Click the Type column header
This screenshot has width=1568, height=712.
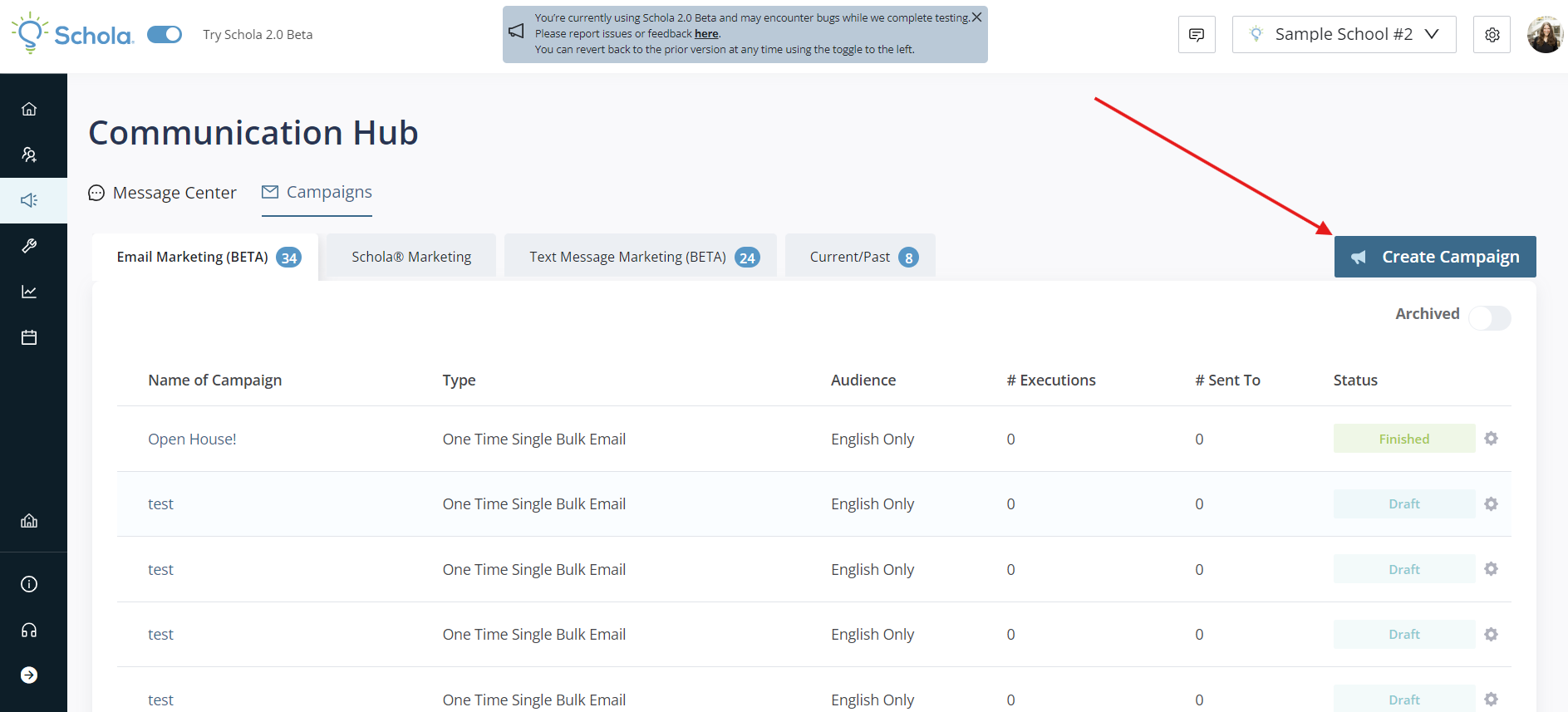pyautogui.click(x=459, y=380)
